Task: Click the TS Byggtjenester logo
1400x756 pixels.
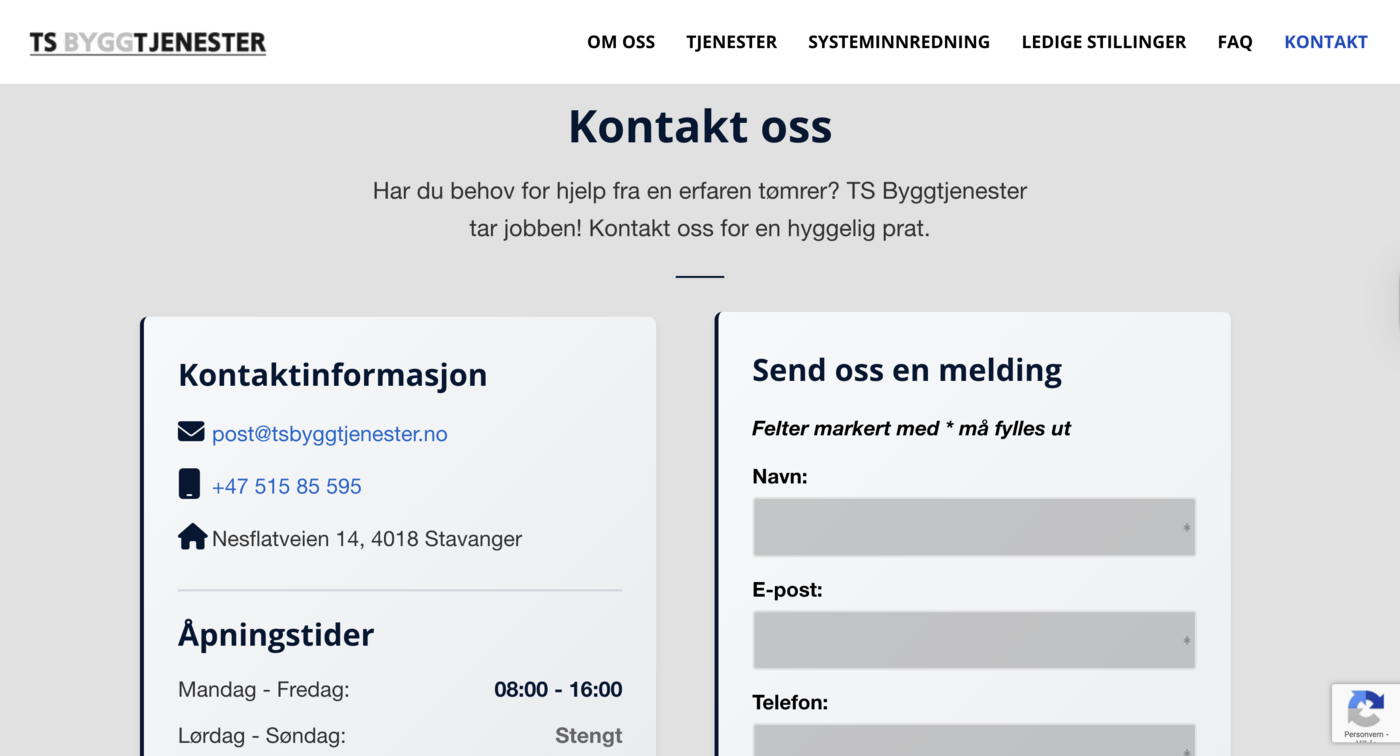Action: (148, 42)
